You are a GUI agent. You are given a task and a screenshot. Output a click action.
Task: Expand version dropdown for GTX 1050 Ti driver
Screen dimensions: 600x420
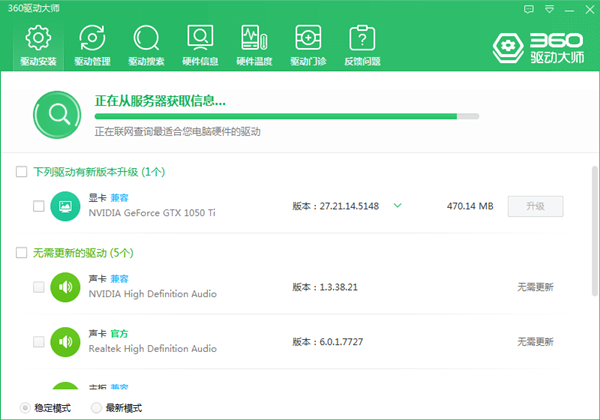tap(397, 206)
